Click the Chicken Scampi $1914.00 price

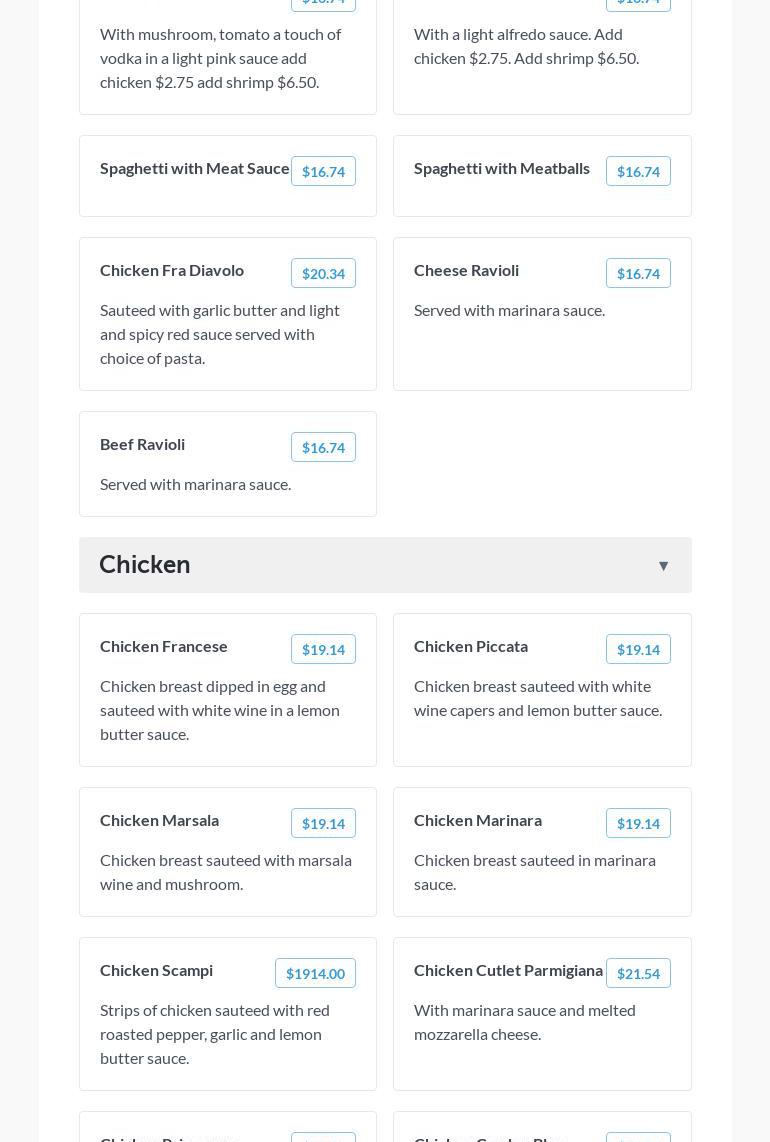(315, 974)
